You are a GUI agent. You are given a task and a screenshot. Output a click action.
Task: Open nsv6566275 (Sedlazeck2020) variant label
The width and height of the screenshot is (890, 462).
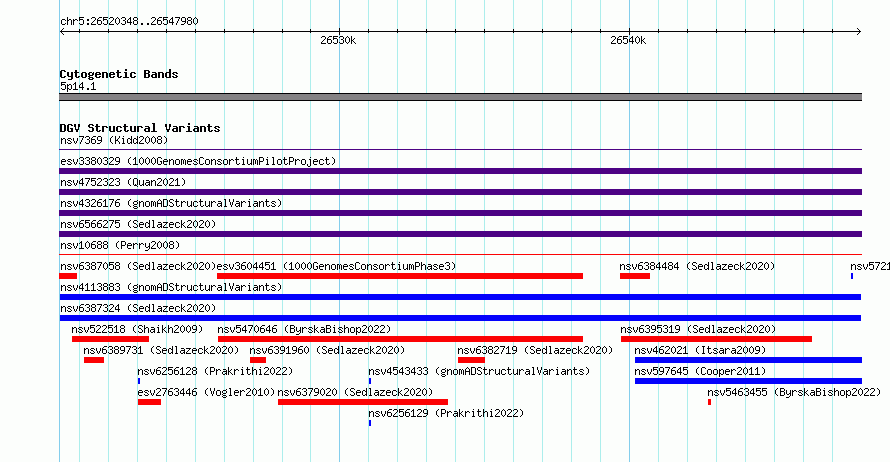point(138,224)
